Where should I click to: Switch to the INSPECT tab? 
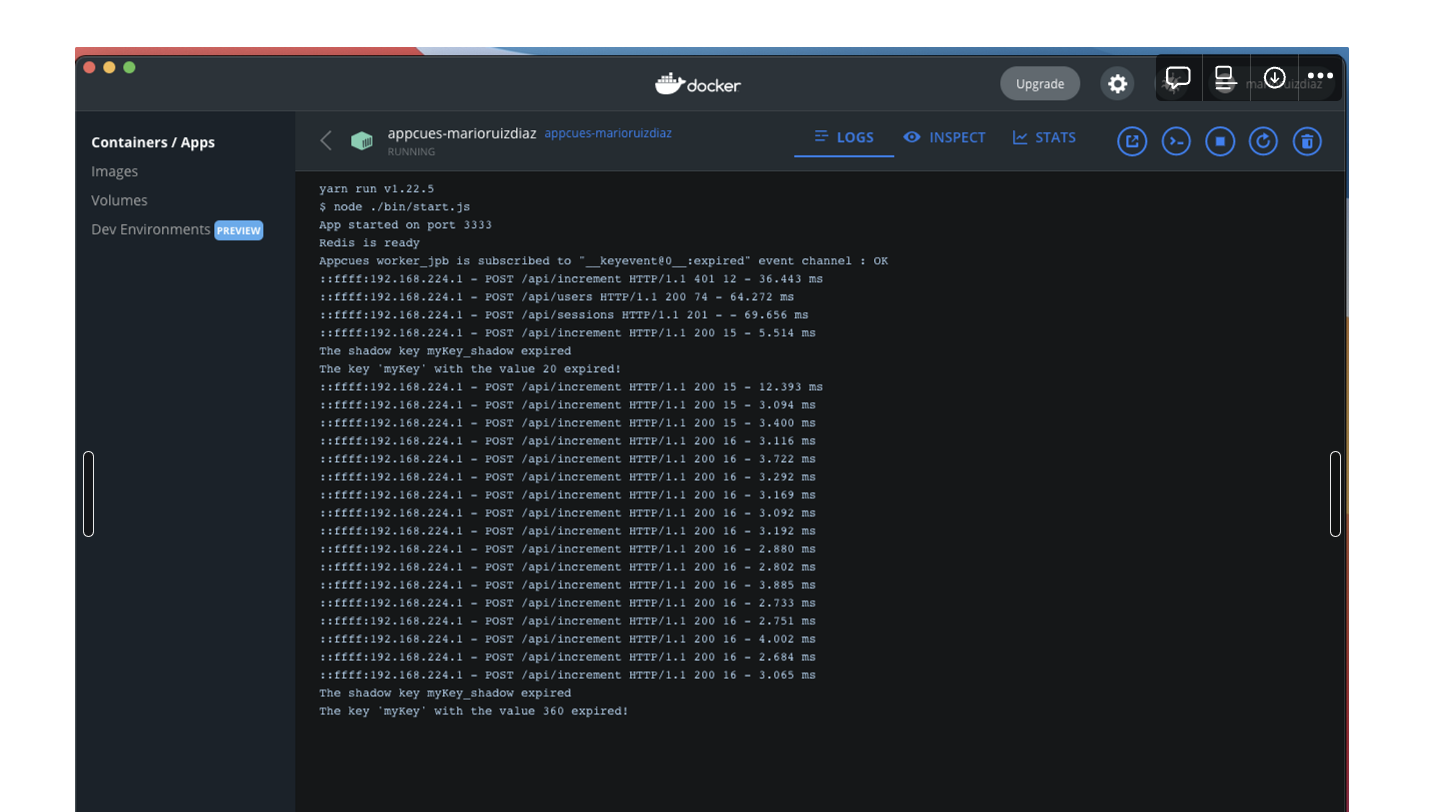click(944, 137)
